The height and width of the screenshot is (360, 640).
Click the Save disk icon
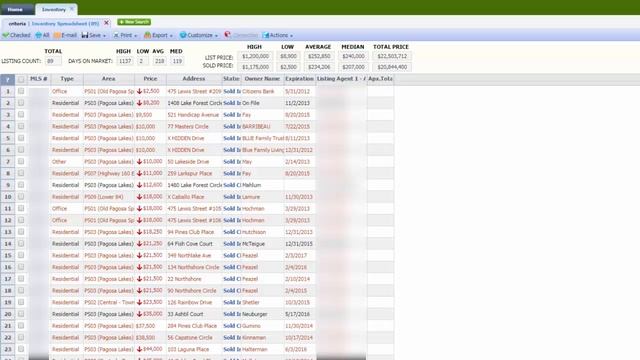coord(84,36)
